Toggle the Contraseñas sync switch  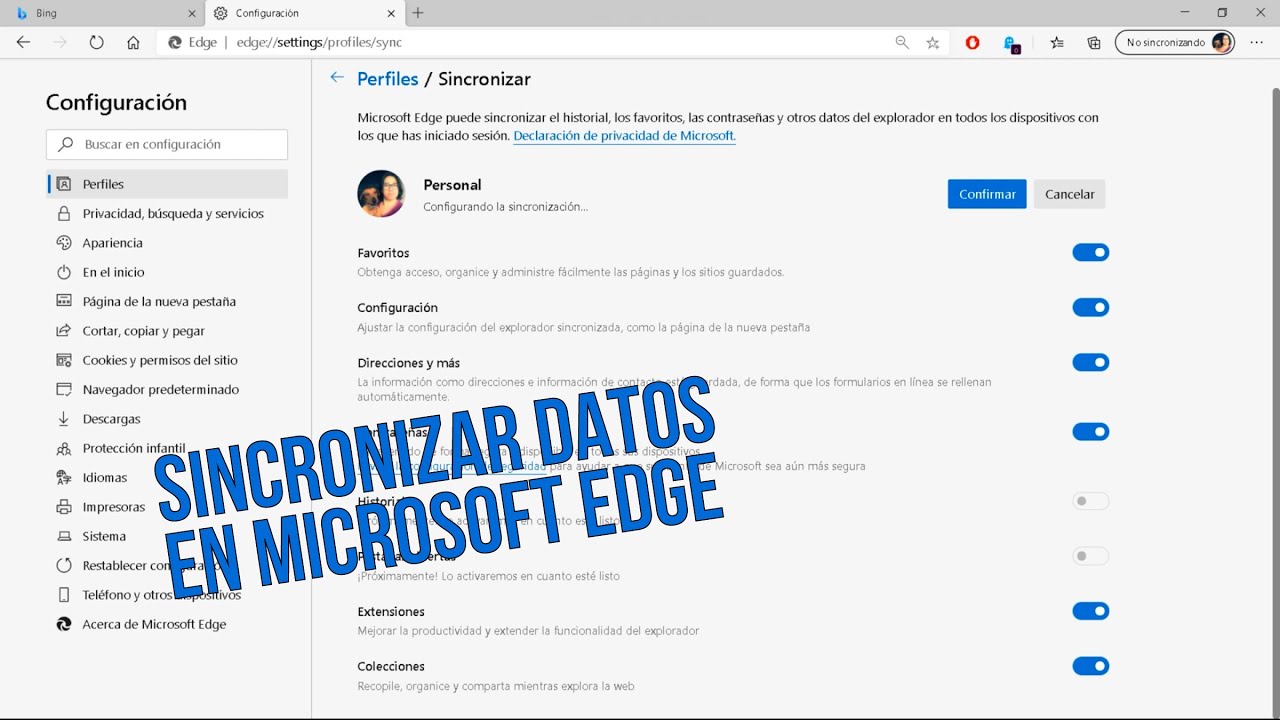point(1091,432)
